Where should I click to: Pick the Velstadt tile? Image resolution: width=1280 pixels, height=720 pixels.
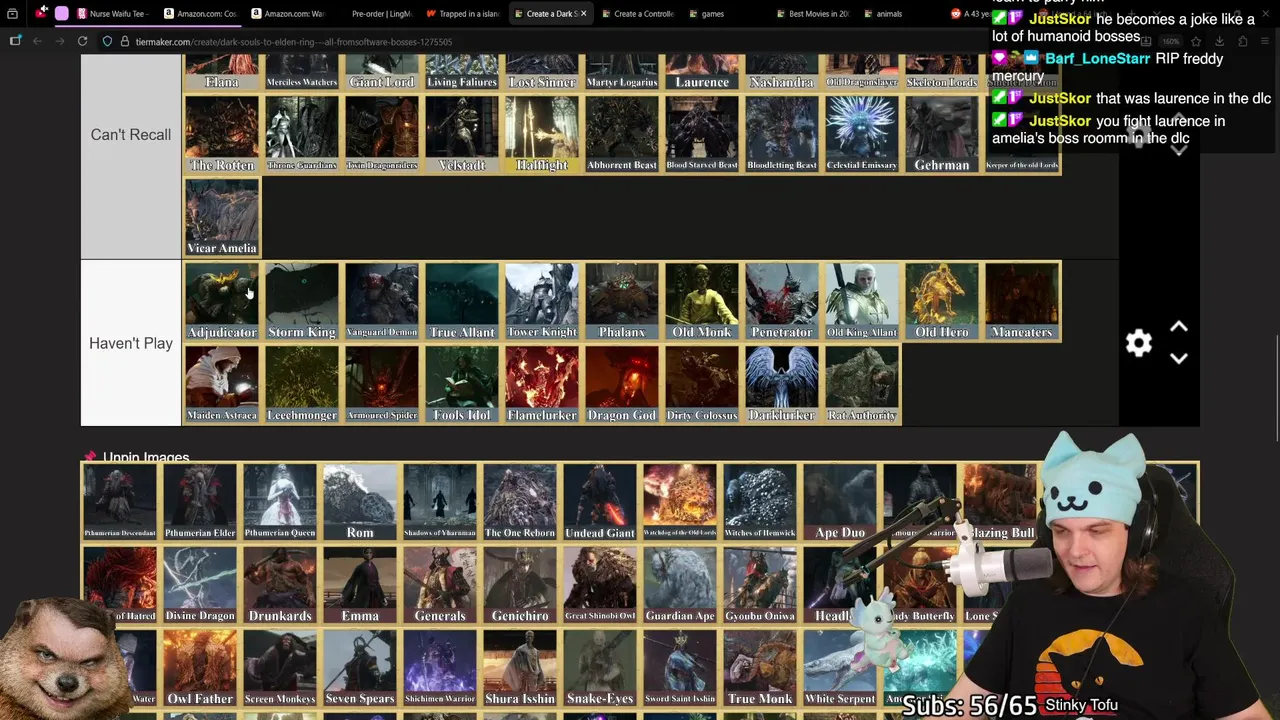coord(462,134)
